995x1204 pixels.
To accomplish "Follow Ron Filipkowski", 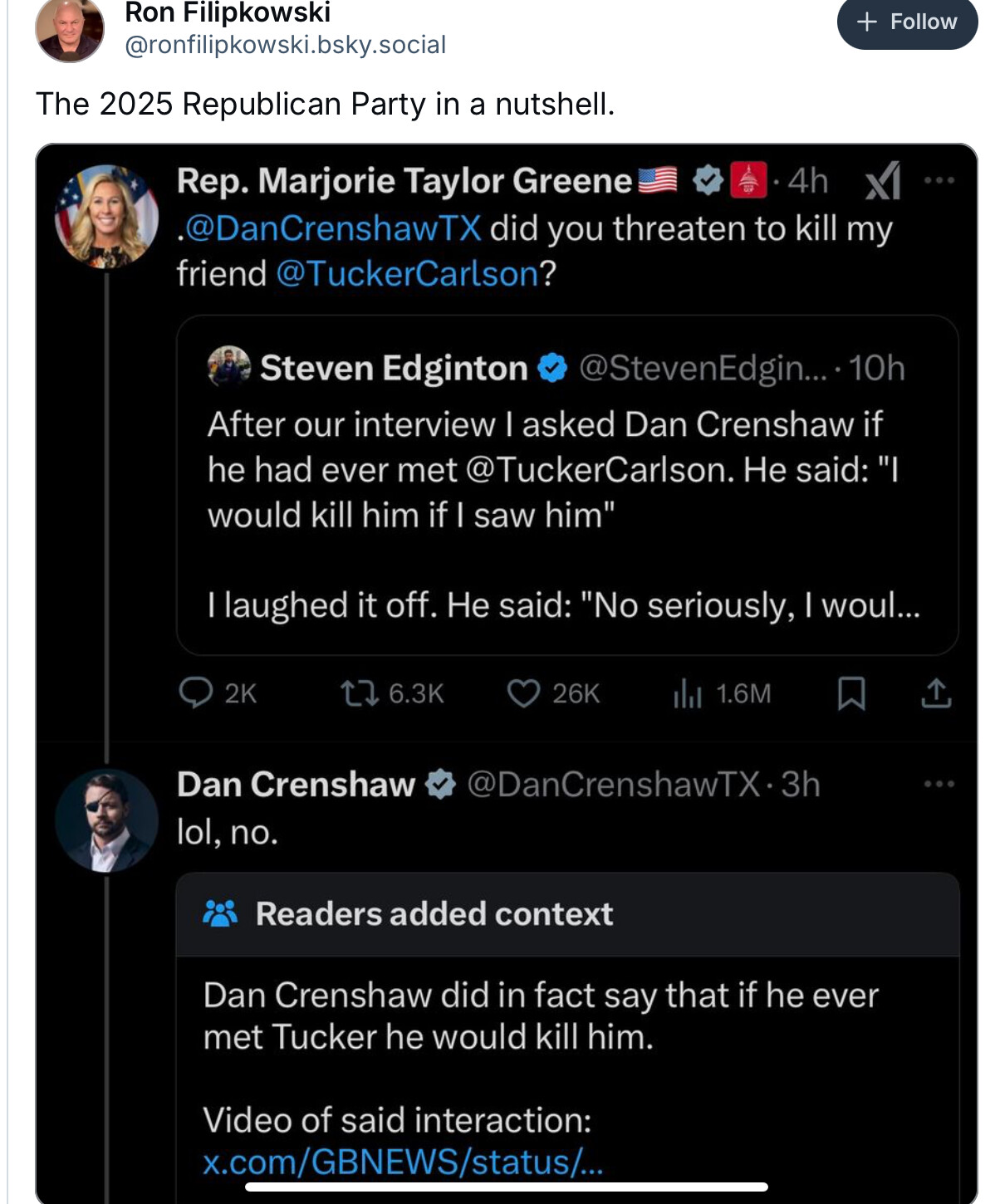I will 907,22.
